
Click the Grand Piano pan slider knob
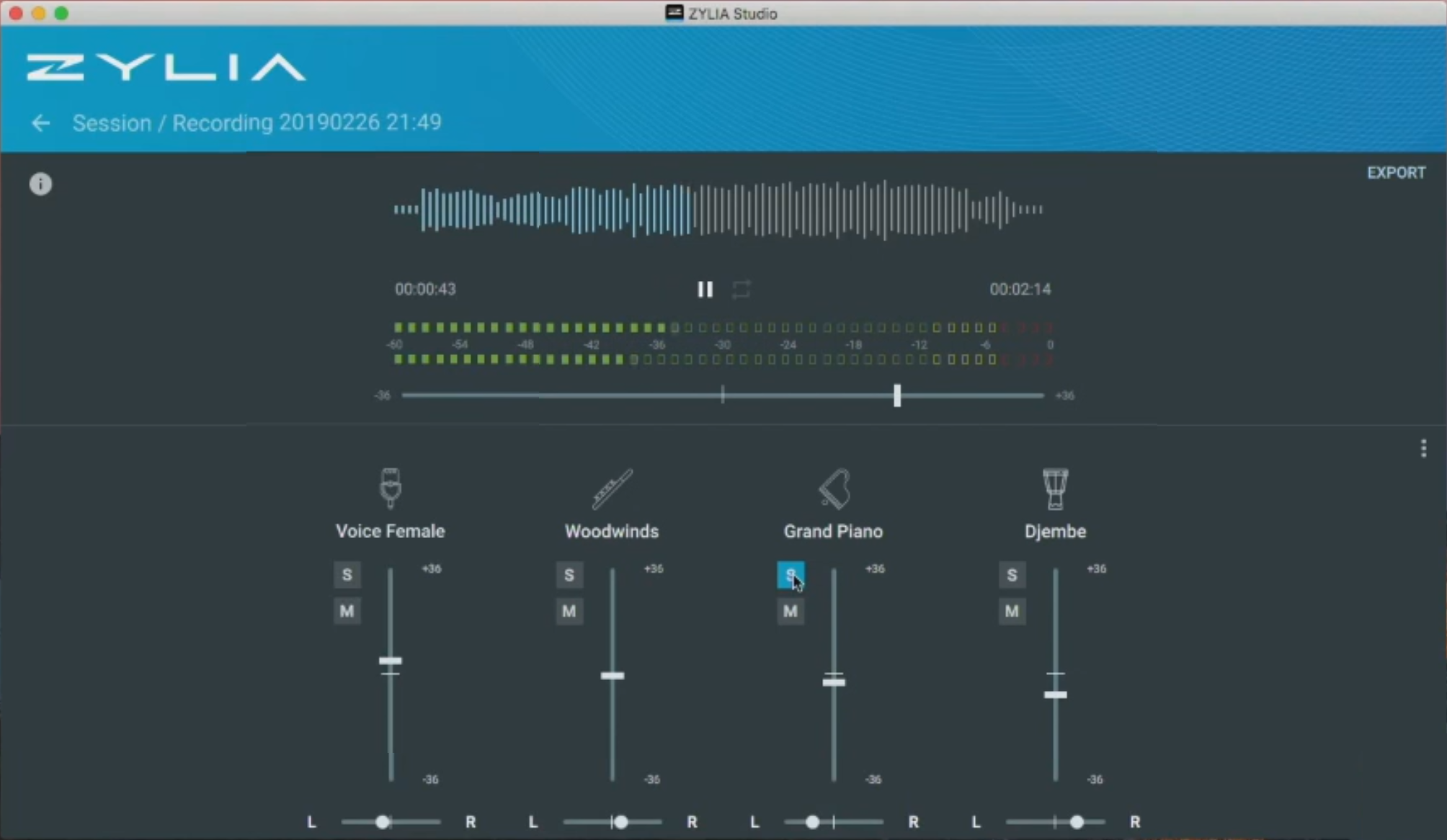(812, 822)
